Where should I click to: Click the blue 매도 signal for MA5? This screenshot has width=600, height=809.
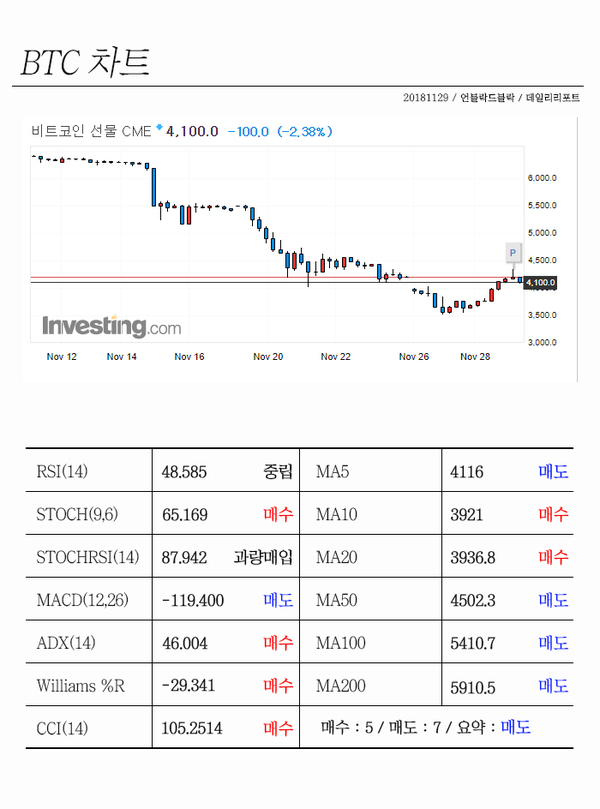click(553, 472)
